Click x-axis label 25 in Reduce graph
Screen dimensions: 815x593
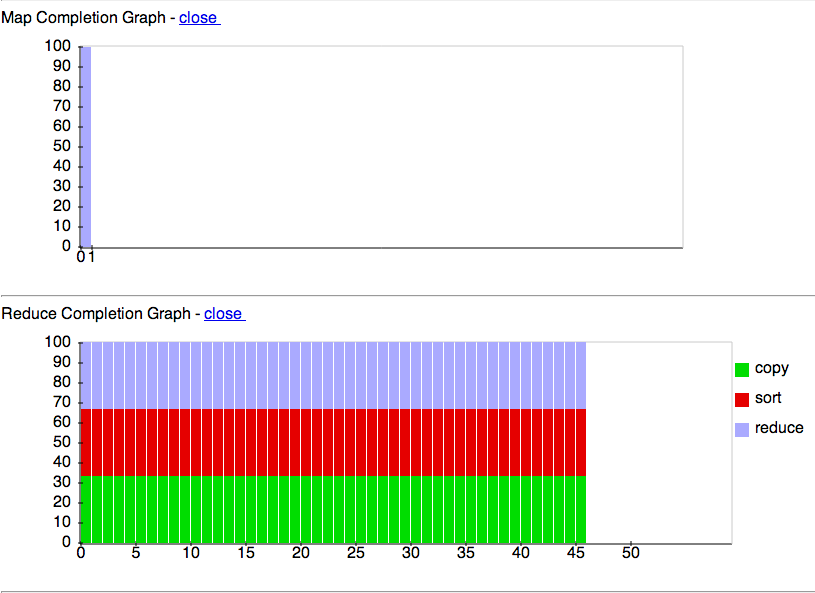(356, 553)
